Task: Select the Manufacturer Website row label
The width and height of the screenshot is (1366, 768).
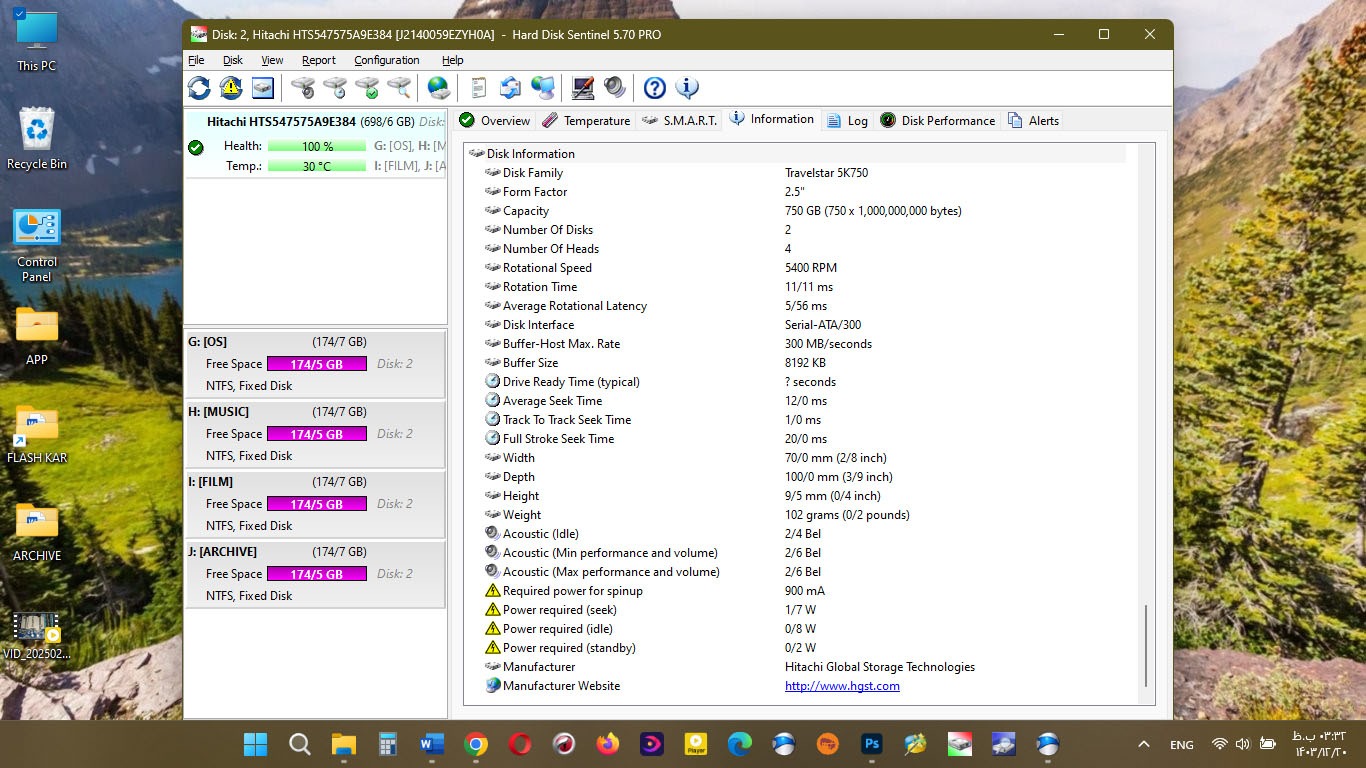Action: pos(561,686)
